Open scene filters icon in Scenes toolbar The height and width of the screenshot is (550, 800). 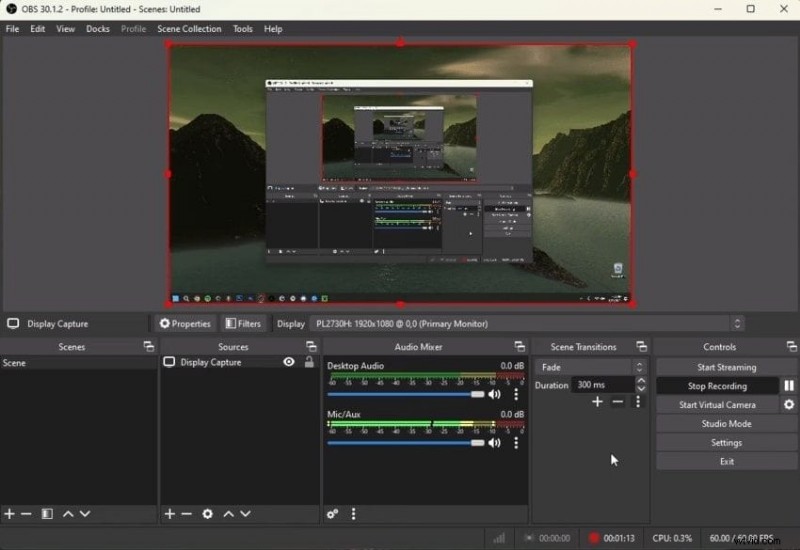(47, 513)
